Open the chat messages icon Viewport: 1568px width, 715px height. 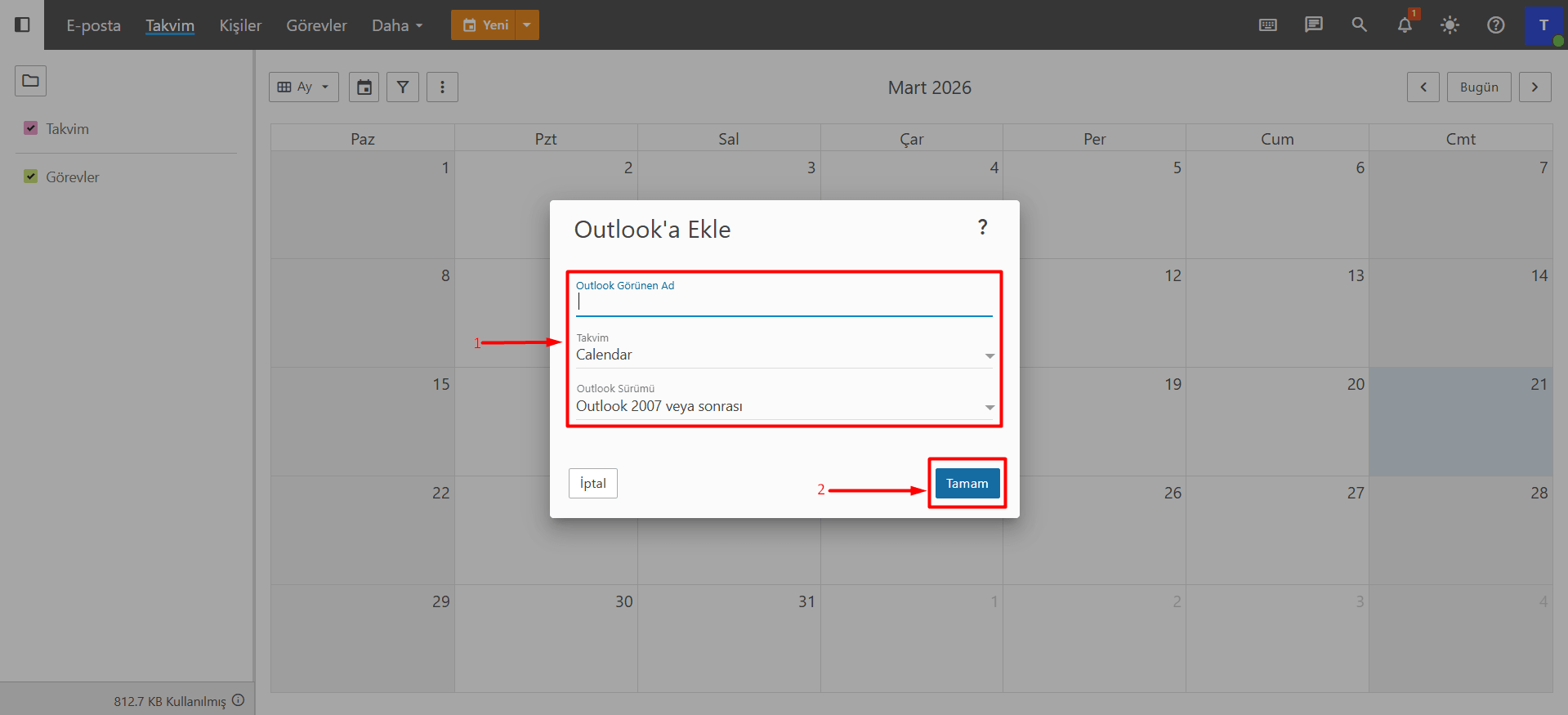pos(1313,25)
